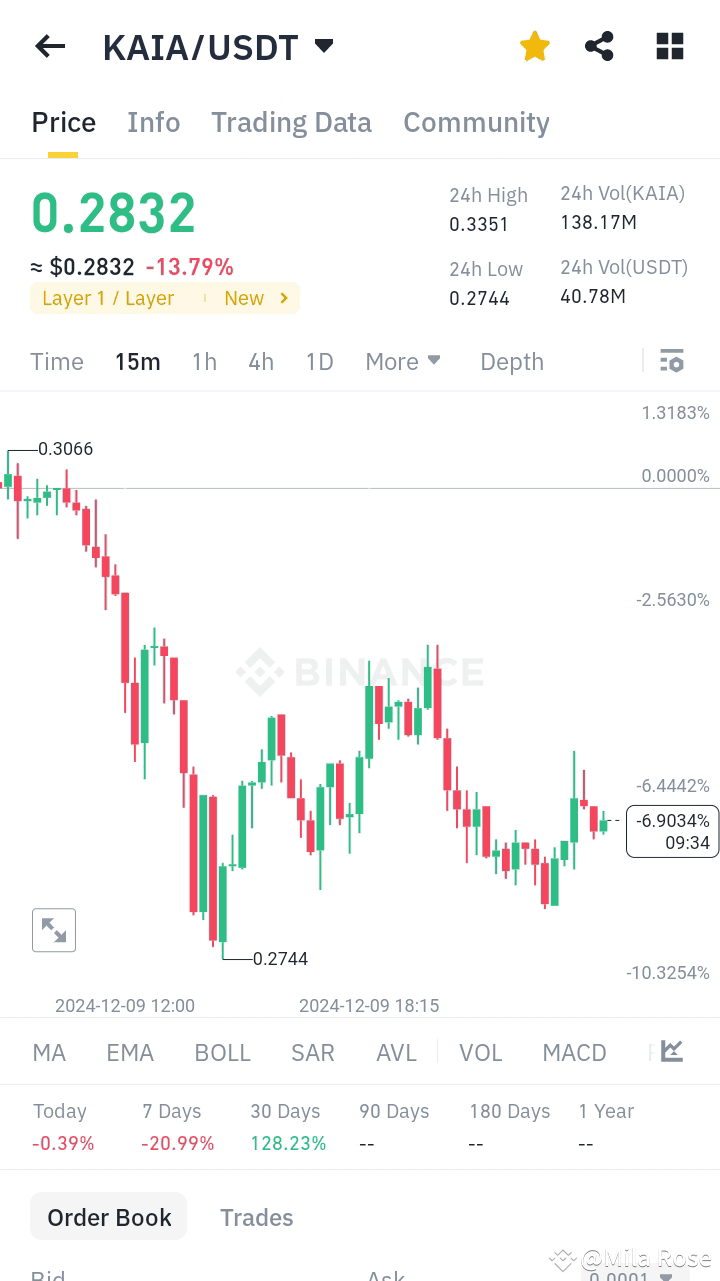Viewport: 720px width, 1281px height.
Task: Switch to the Trades view
Action: click(256, 1217)
